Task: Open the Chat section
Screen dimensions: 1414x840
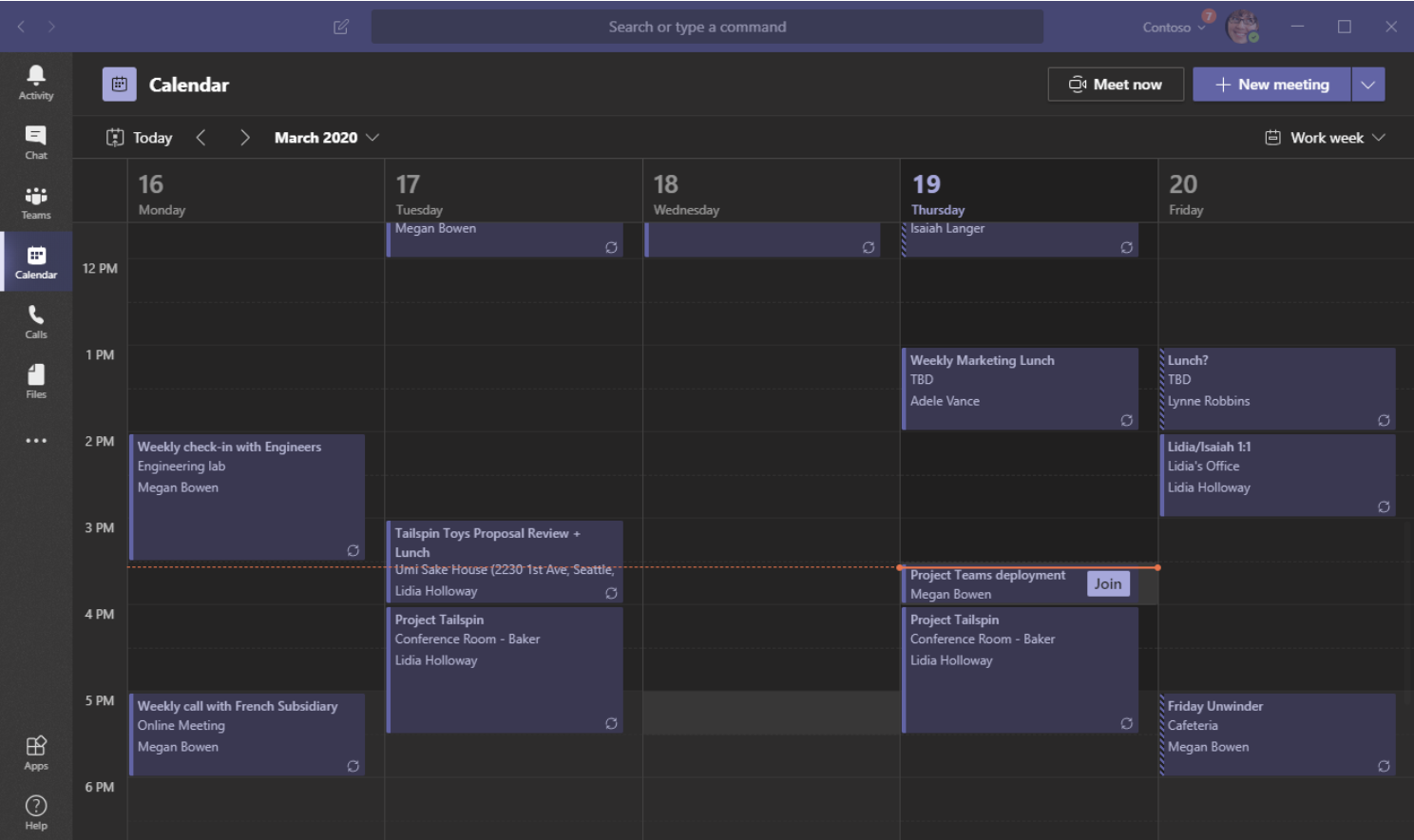Action: pyautogui.click(x=35, y=141)
